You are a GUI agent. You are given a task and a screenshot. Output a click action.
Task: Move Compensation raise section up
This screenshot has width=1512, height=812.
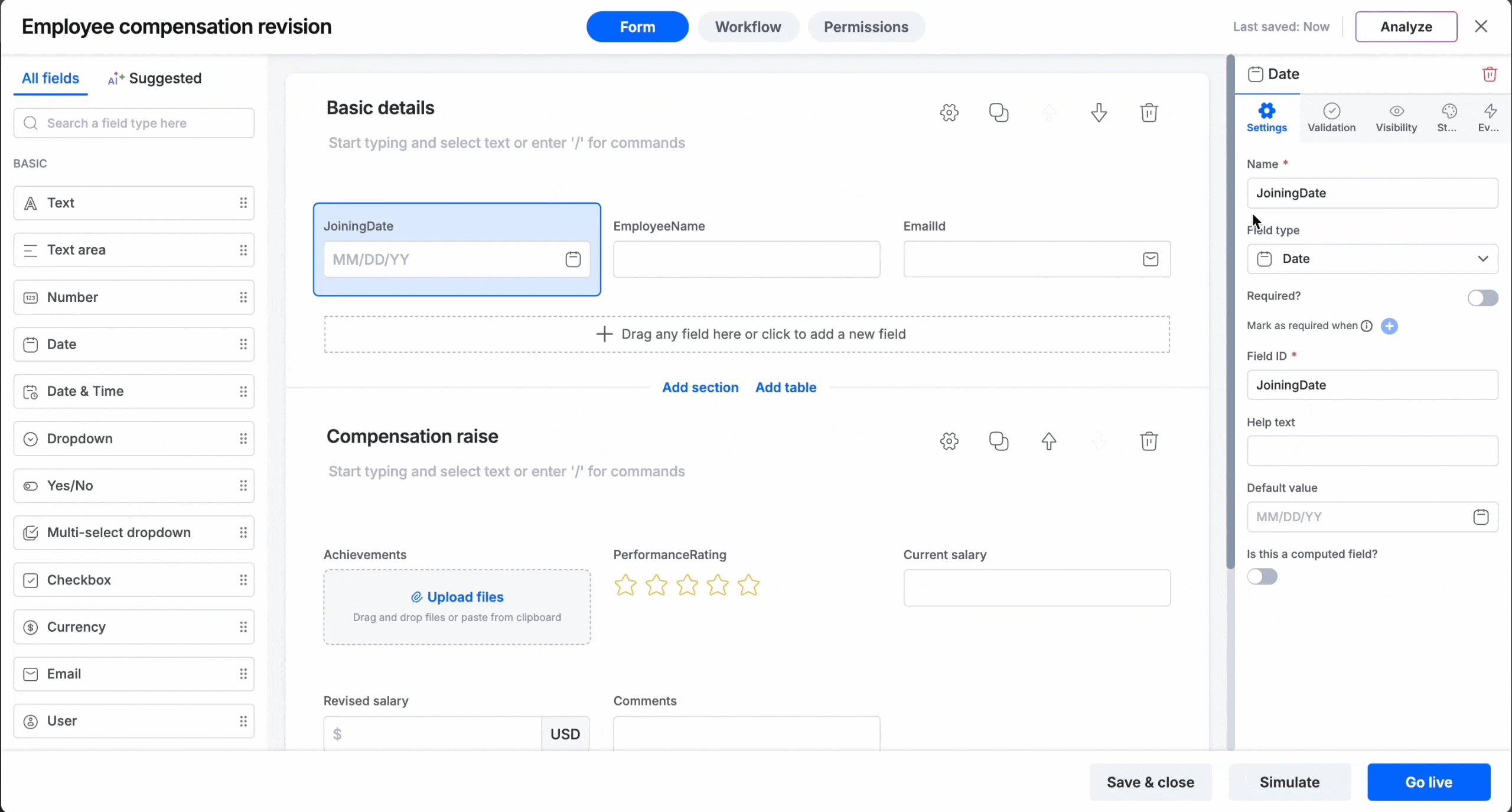tap(1048, 441)
